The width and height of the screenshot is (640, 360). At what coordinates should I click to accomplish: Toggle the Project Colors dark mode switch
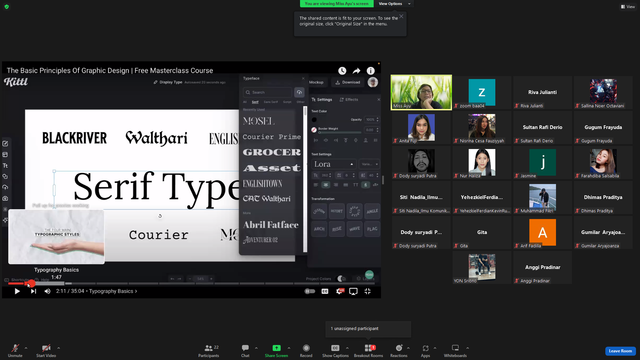point(341,279)
